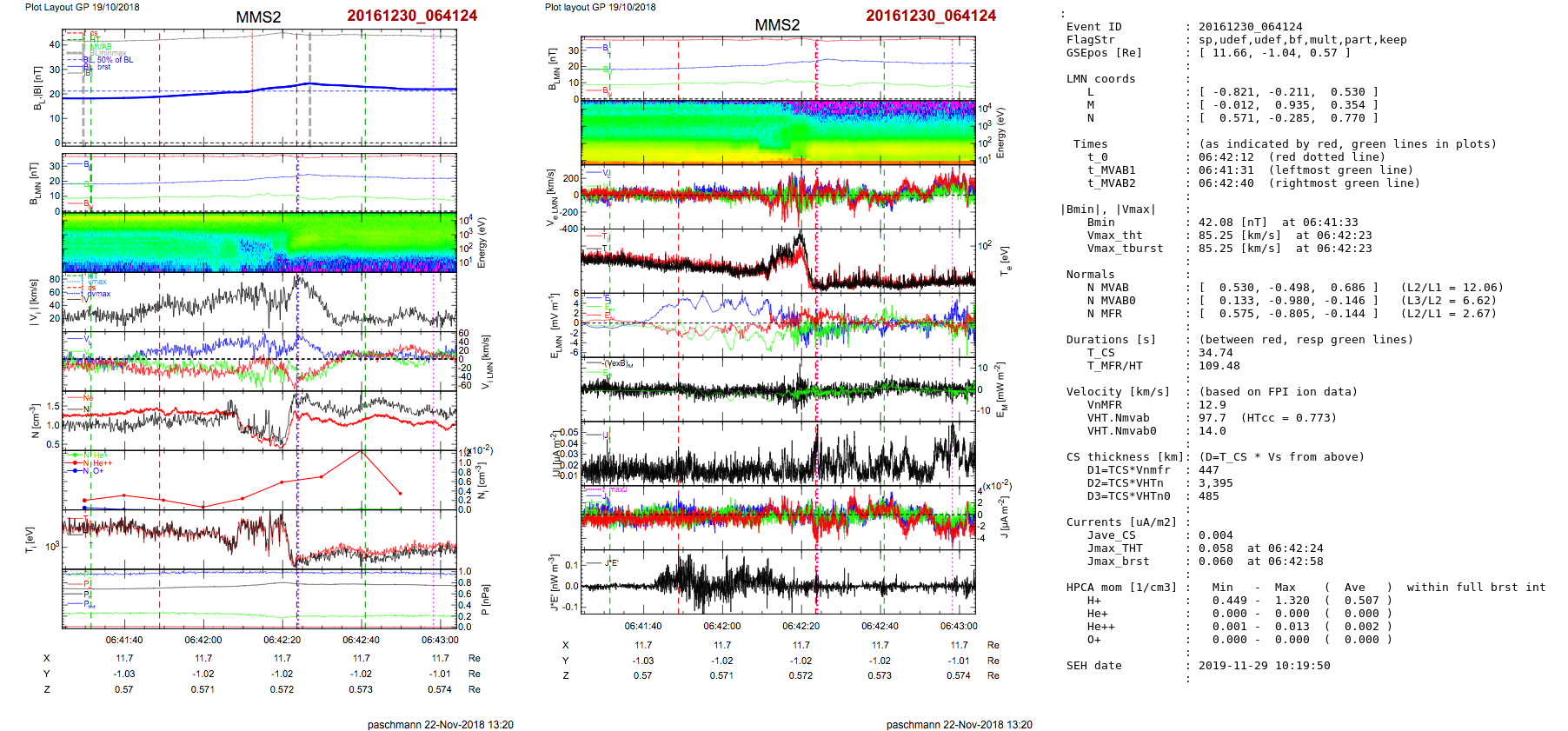Select the LMN coords heading
Screen dimensions: 1568x731
(x=1100, y=79)
